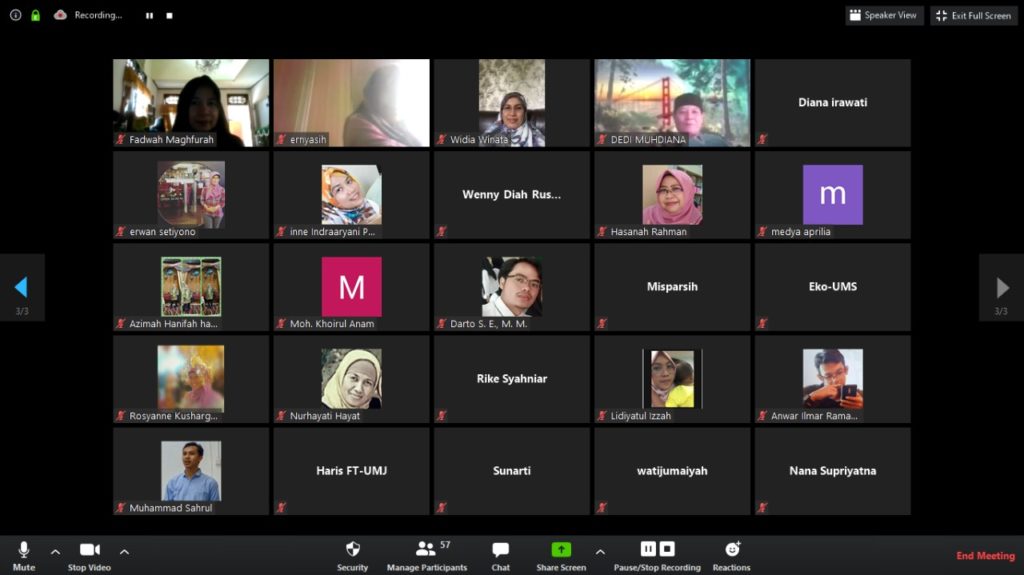The image size is (1024, 575).
Task: Click the muted mic icon on Nana Supriyatna's tile
Action: point(762,508)
